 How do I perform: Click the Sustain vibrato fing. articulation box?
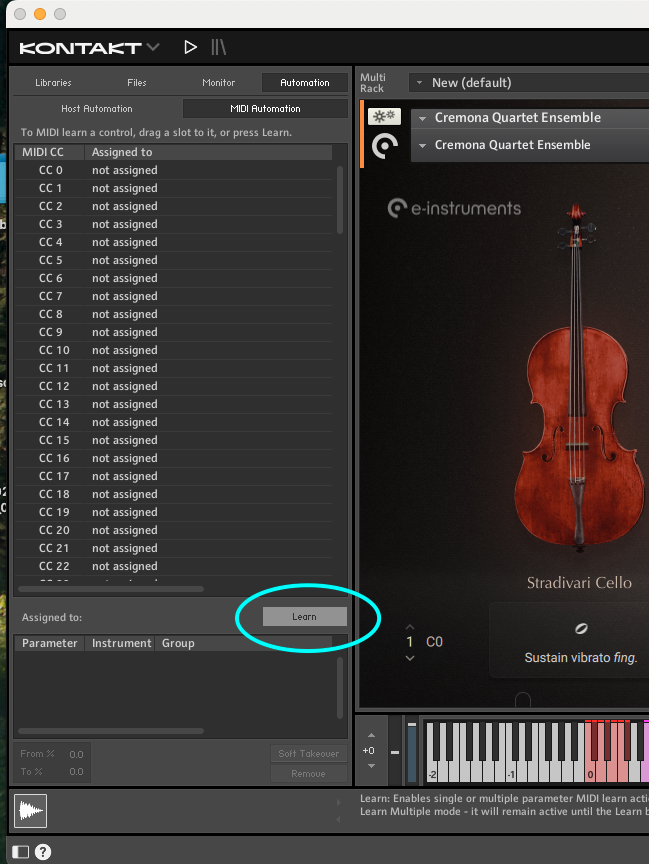pos(569,640)
